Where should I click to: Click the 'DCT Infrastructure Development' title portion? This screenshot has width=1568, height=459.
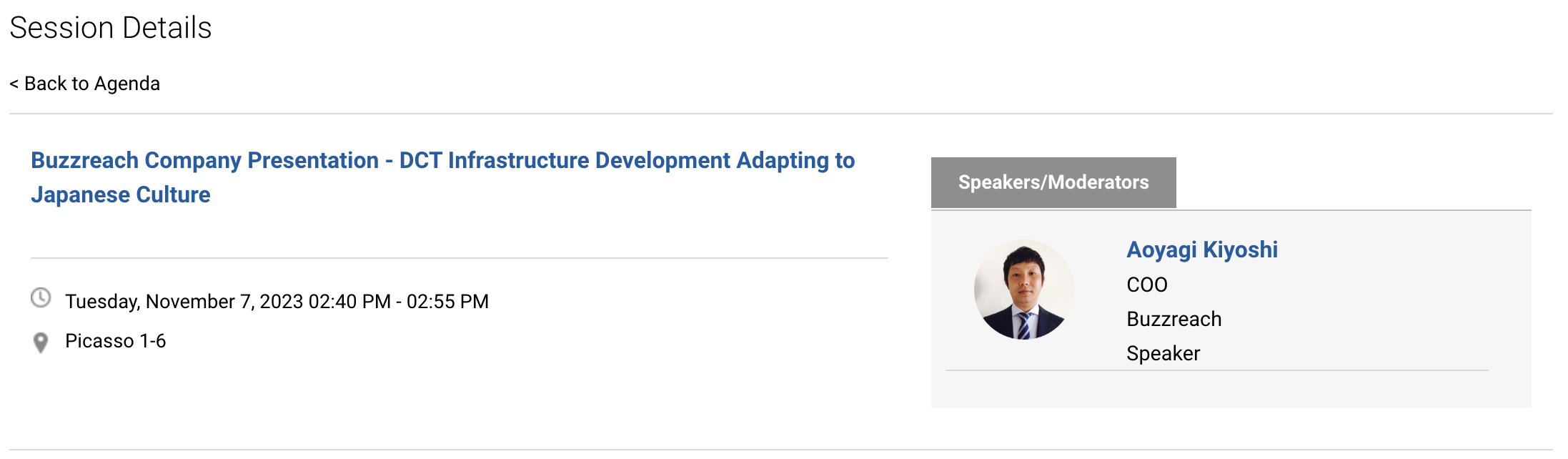565,160
